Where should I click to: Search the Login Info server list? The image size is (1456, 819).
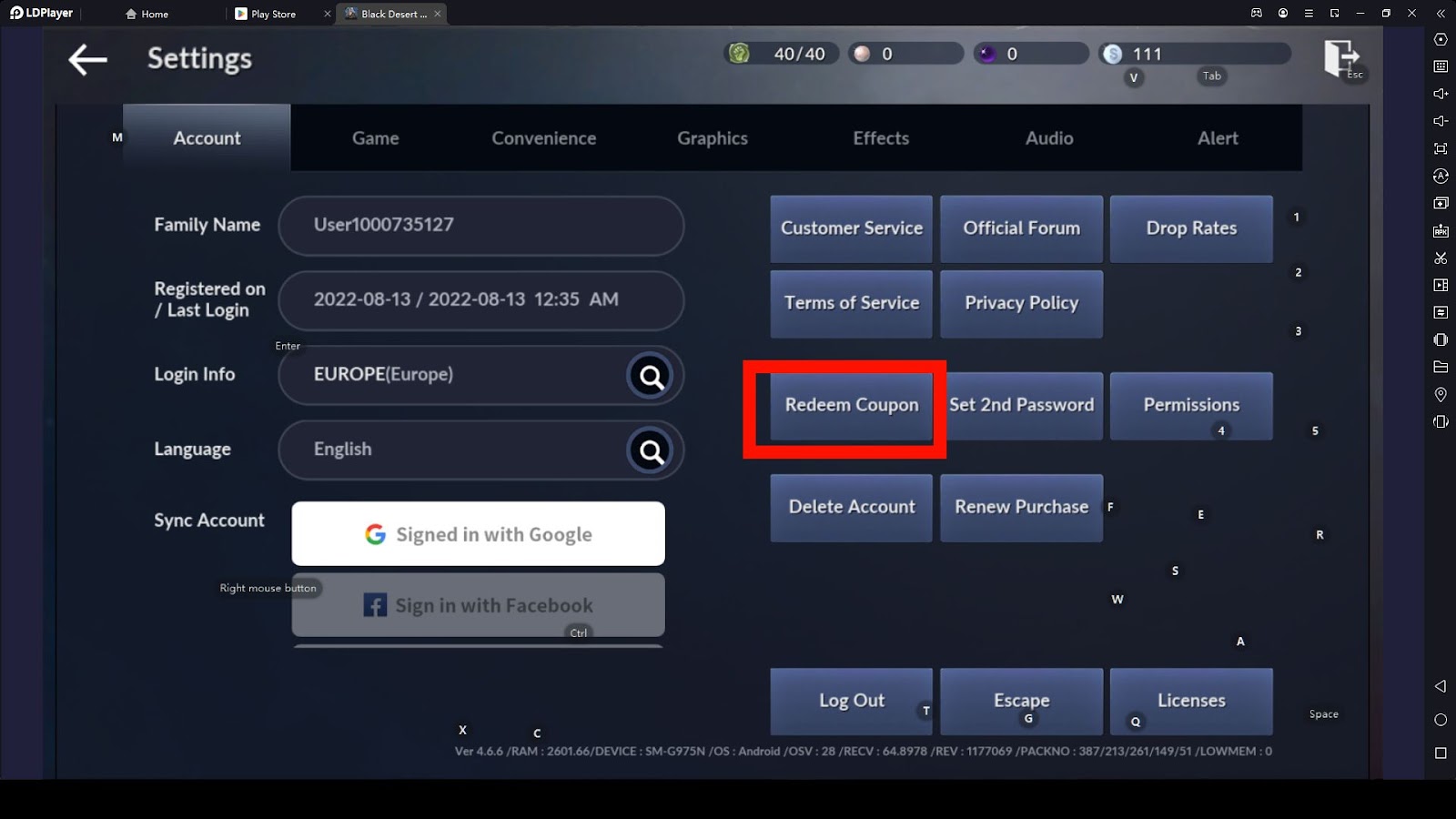651,376
